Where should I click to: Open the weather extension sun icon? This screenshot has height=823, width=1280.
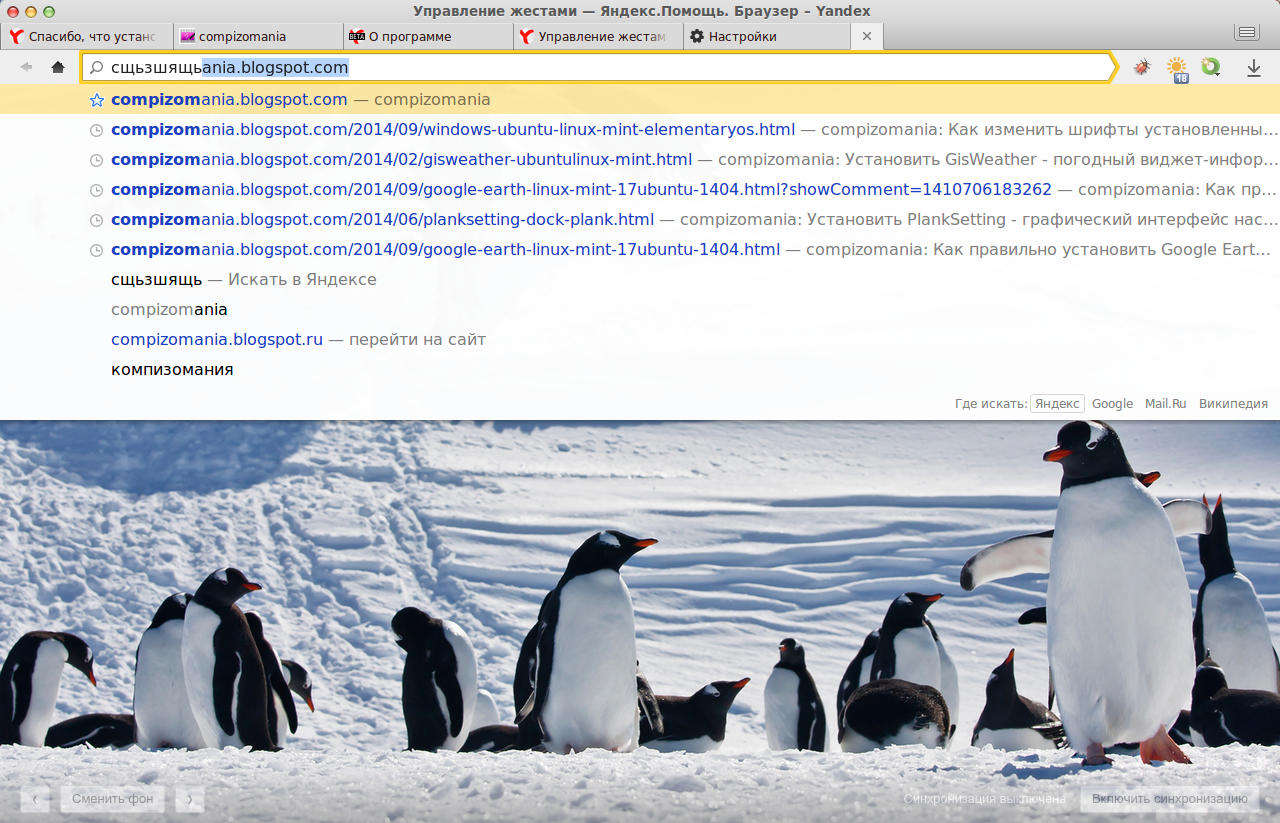pyautogui.click(x=1177, y=68)
